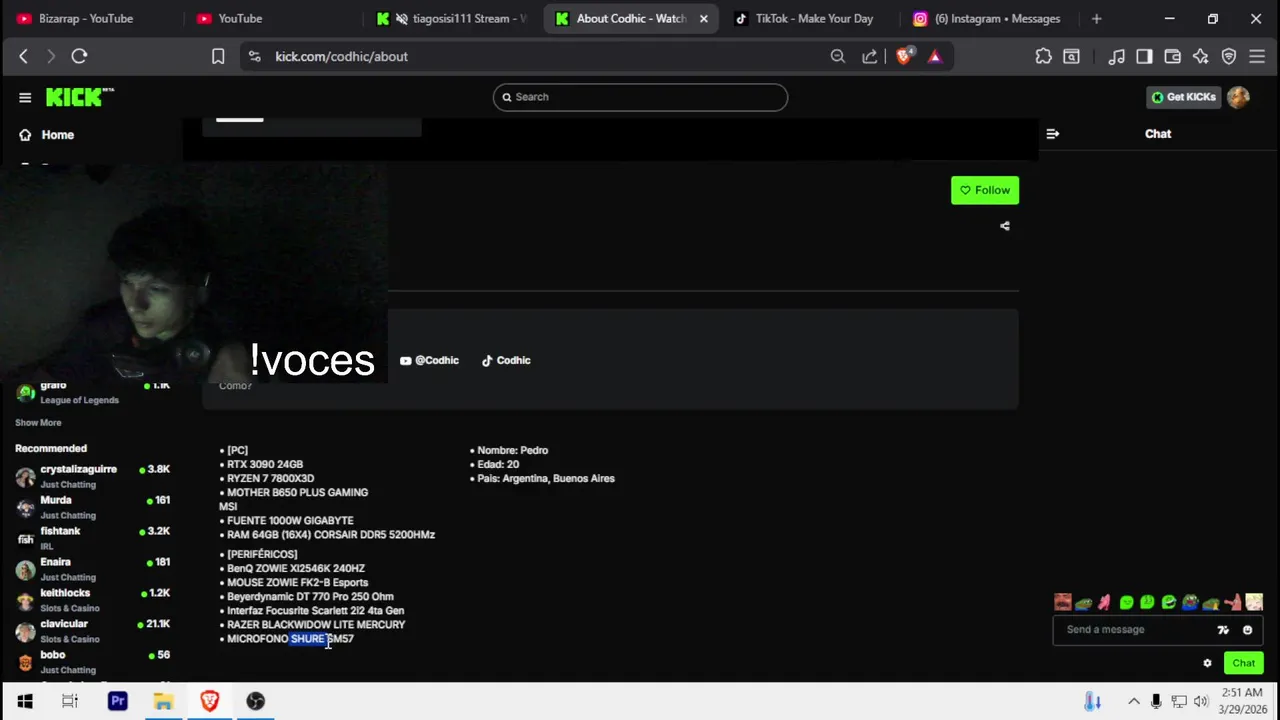
Task: Open Enaira recommended channel
Action: point(93,569)
